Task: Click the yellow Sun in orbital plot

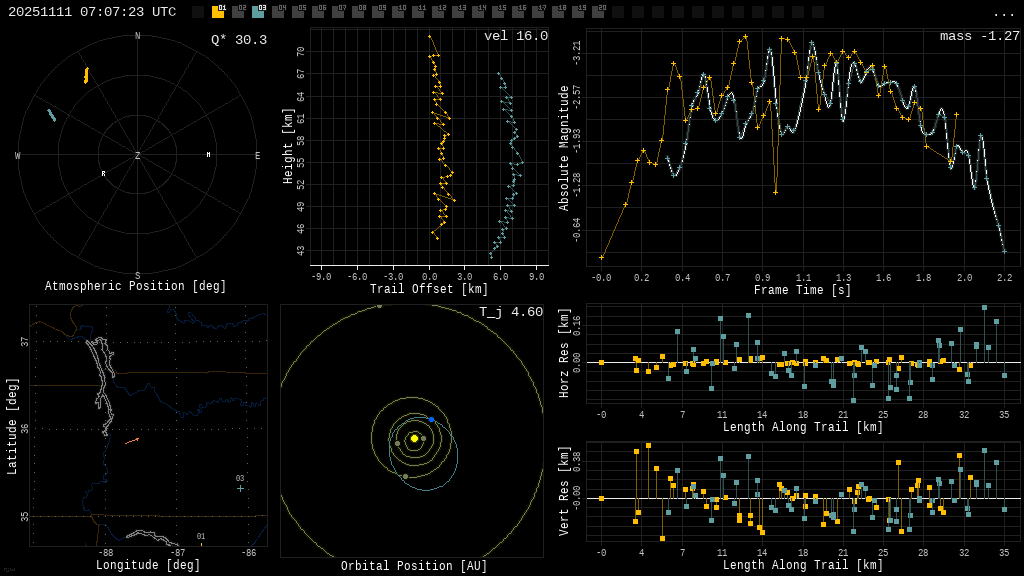Action: coord(414,438)
